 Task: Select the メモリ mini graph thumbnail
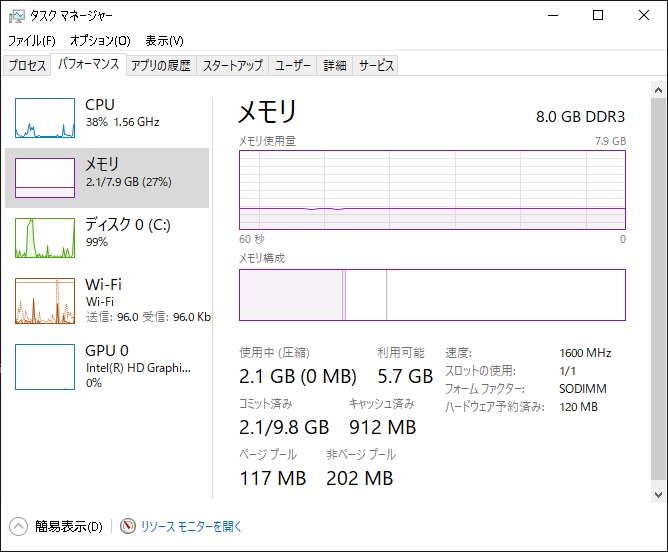pyautogui.click(x=45, y=178)
